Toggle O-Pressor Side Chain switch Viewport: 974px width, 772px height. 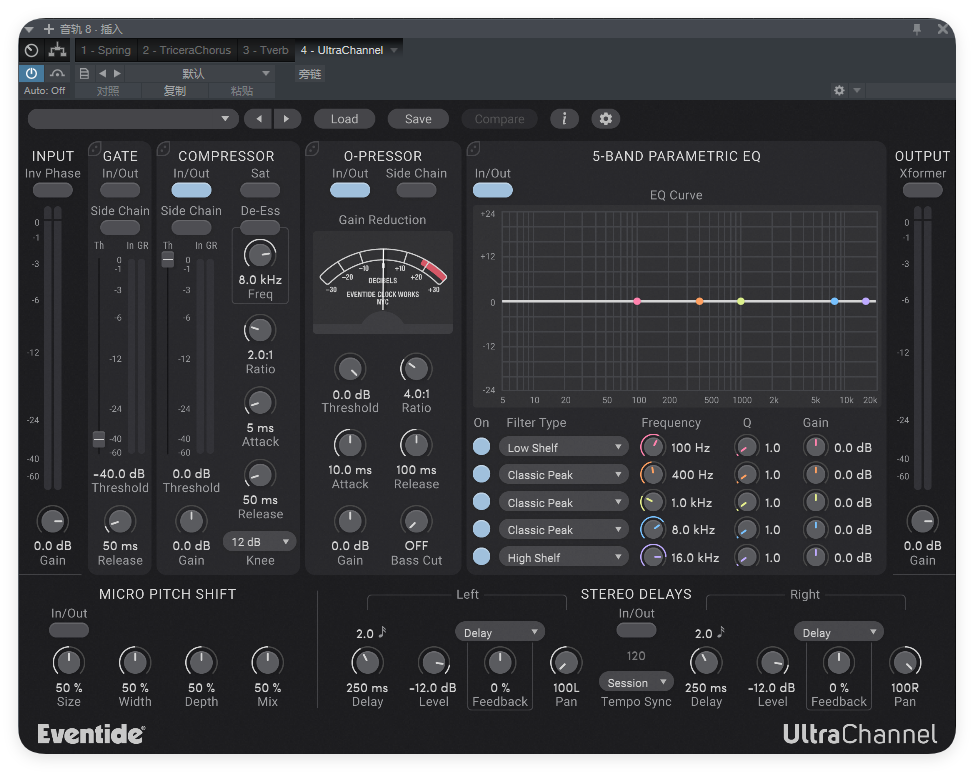(416, 190)
